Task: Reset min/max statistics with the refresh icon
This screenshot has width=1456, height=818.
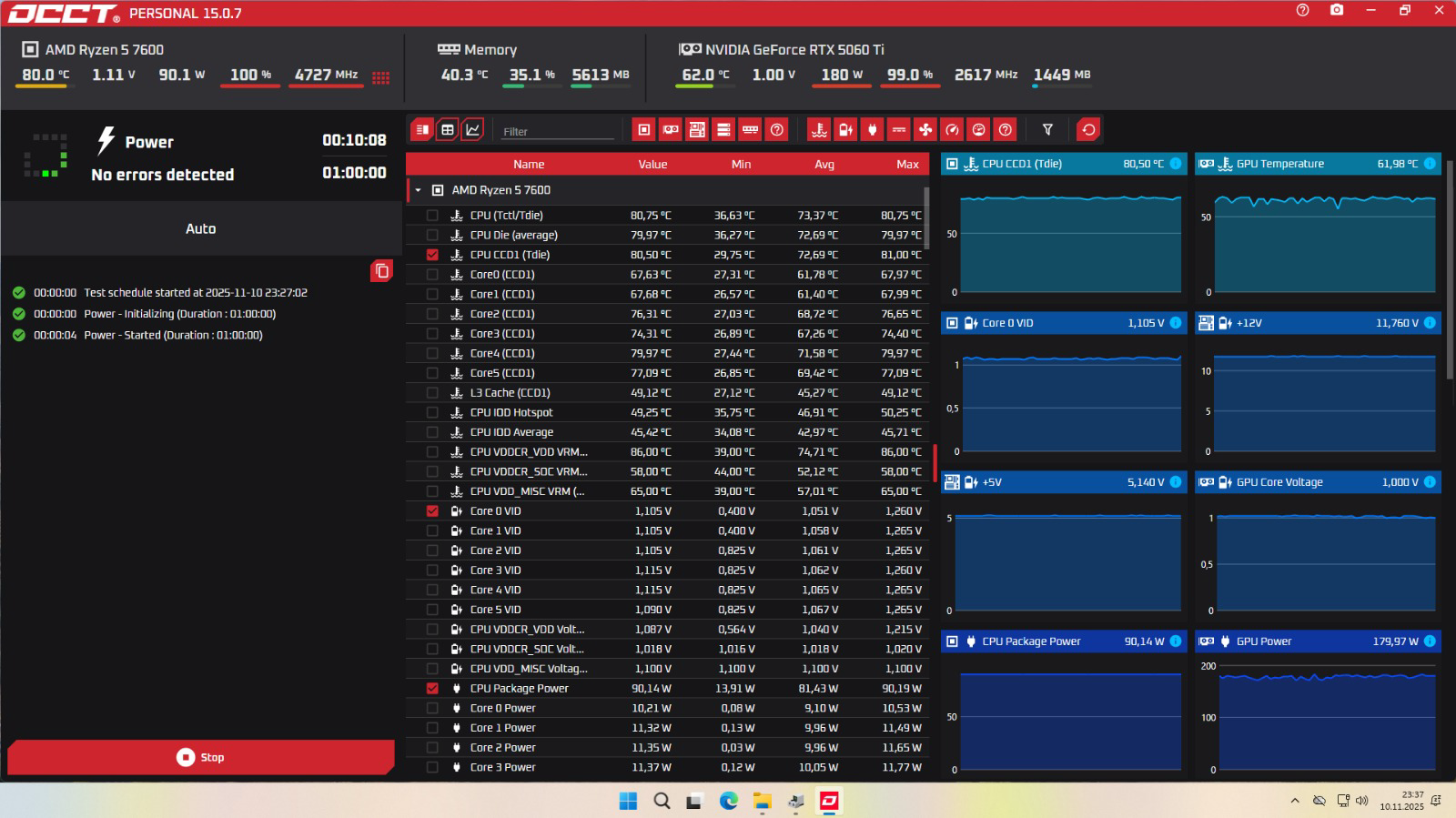Action: tap(1088, 130)
